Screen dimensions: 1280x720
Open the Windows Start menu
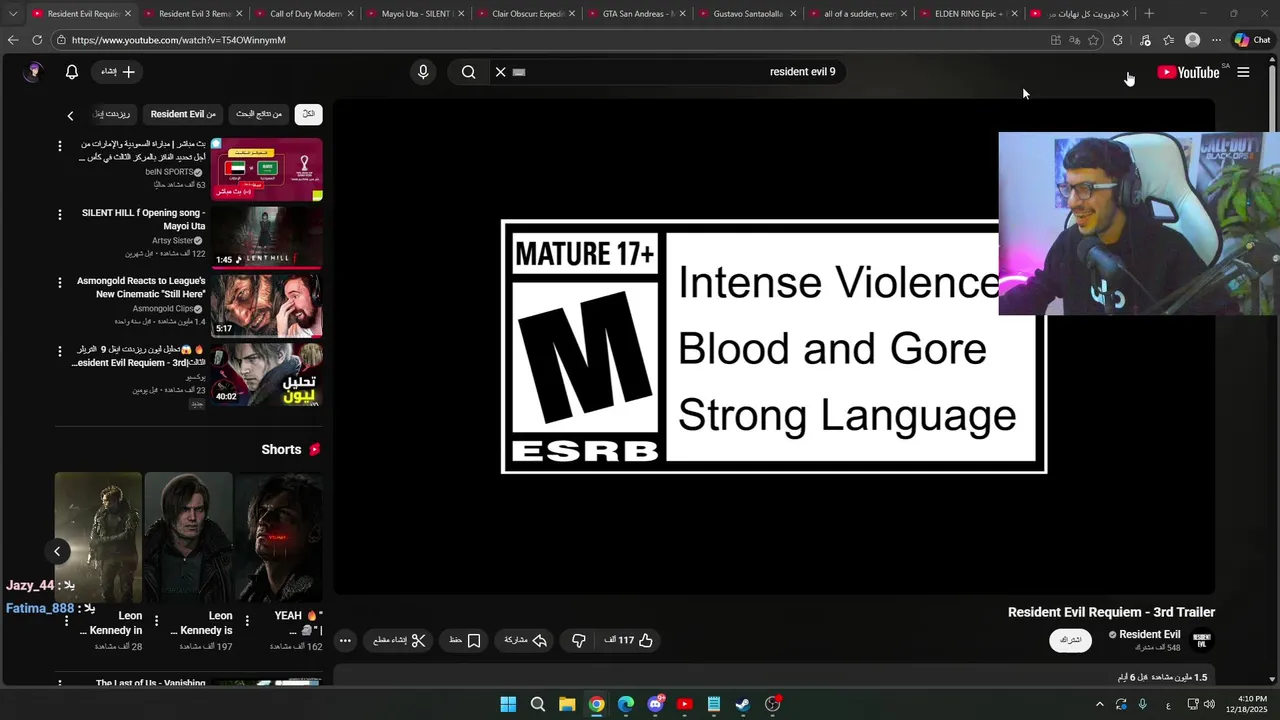(508, 704)
